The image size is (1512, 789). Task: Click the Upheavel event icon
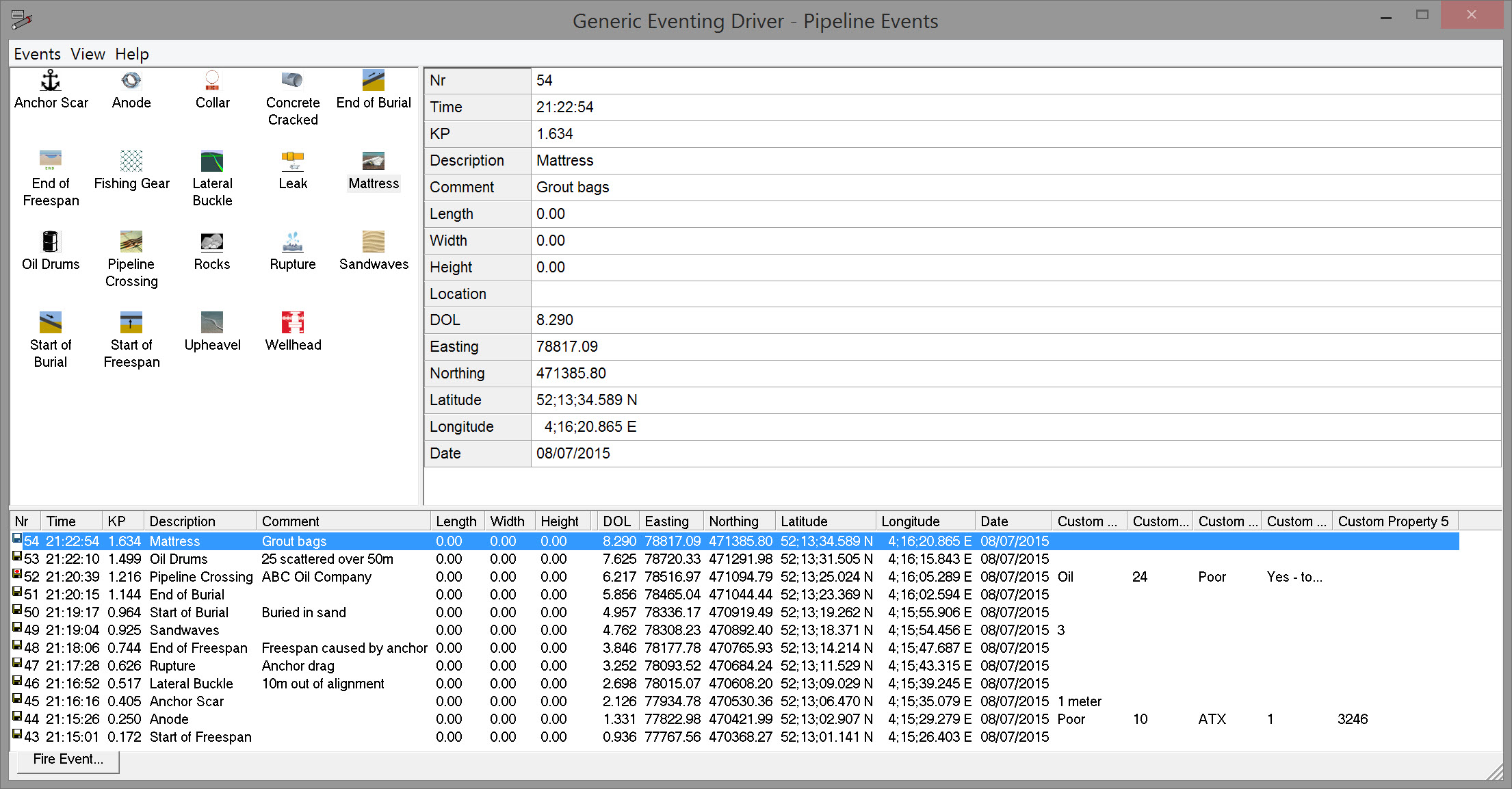point(212,324)
